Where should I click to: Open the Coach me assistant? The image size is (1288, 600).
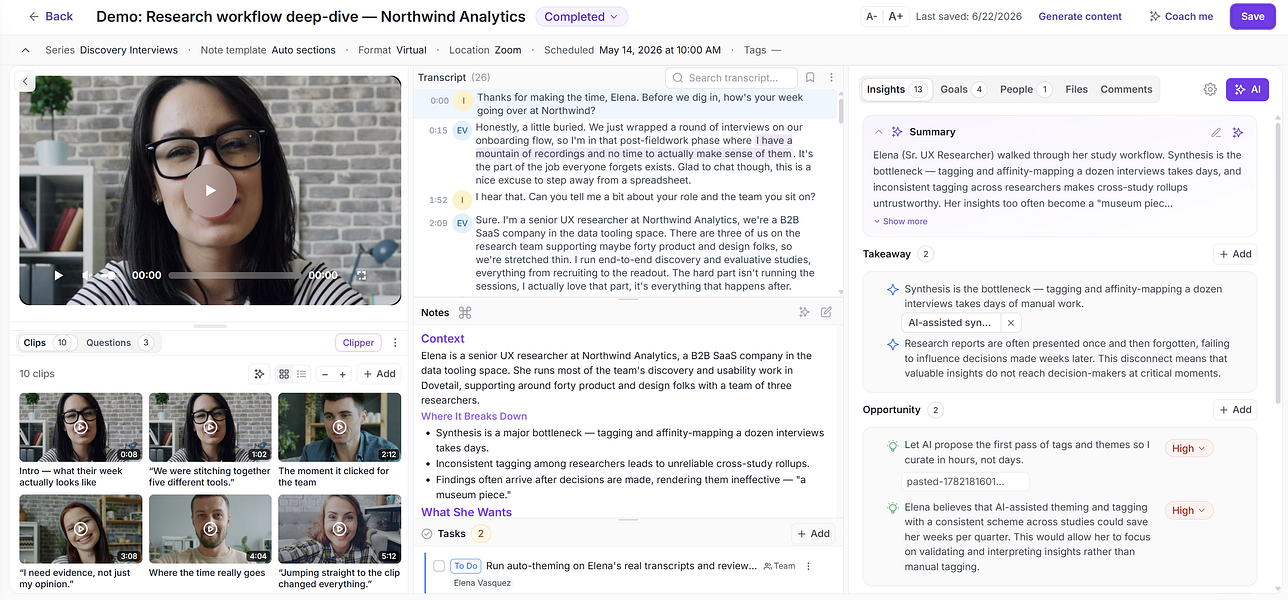1181,16
